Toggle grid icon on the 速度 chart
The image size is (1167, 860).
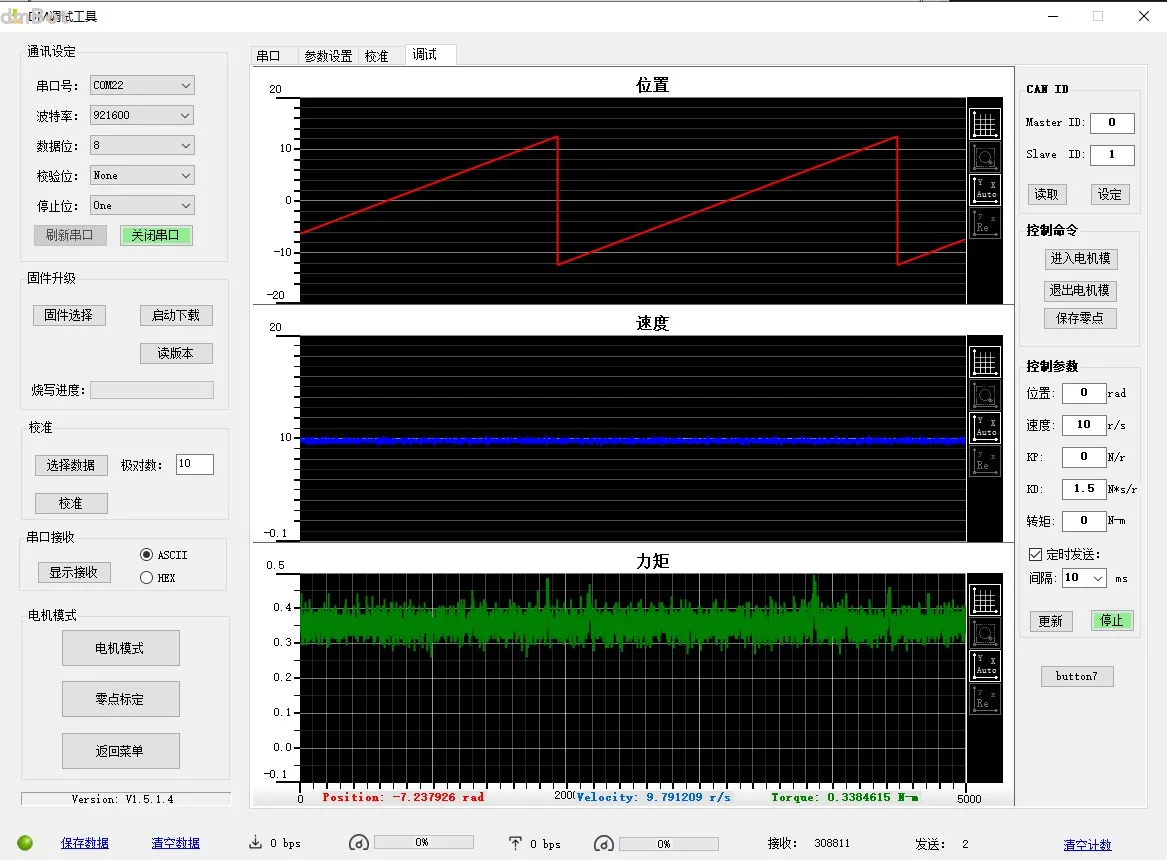coord(984,362)
